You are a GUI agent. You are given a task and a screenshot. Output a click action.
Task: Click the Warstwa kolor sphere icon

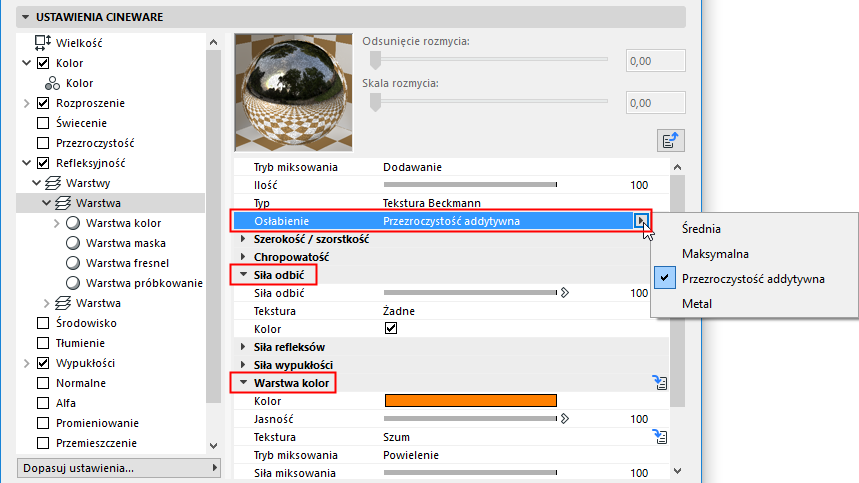click(73, 223)
